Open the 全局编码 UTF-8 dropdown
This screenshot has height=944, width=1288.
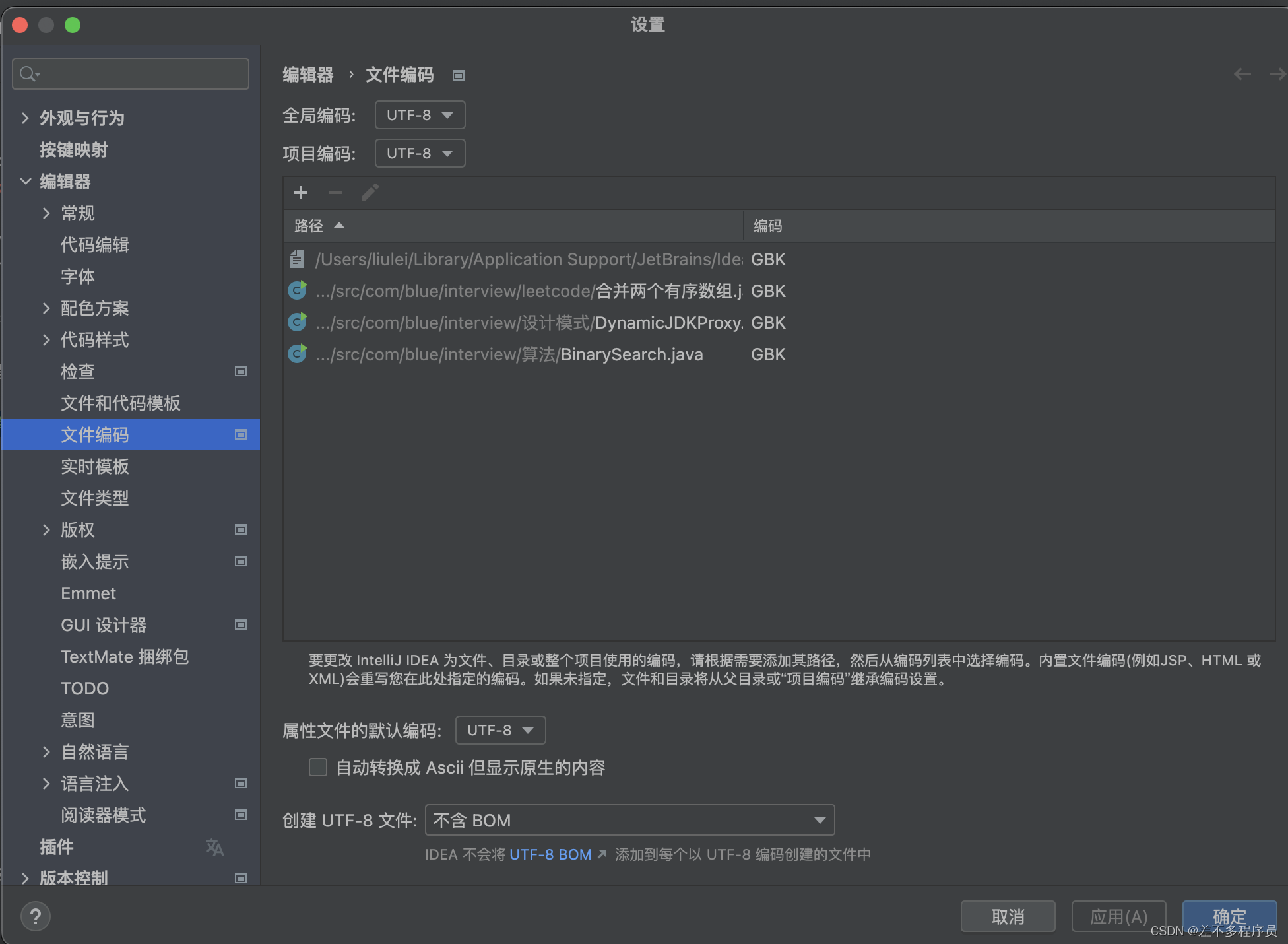(420, 115)
